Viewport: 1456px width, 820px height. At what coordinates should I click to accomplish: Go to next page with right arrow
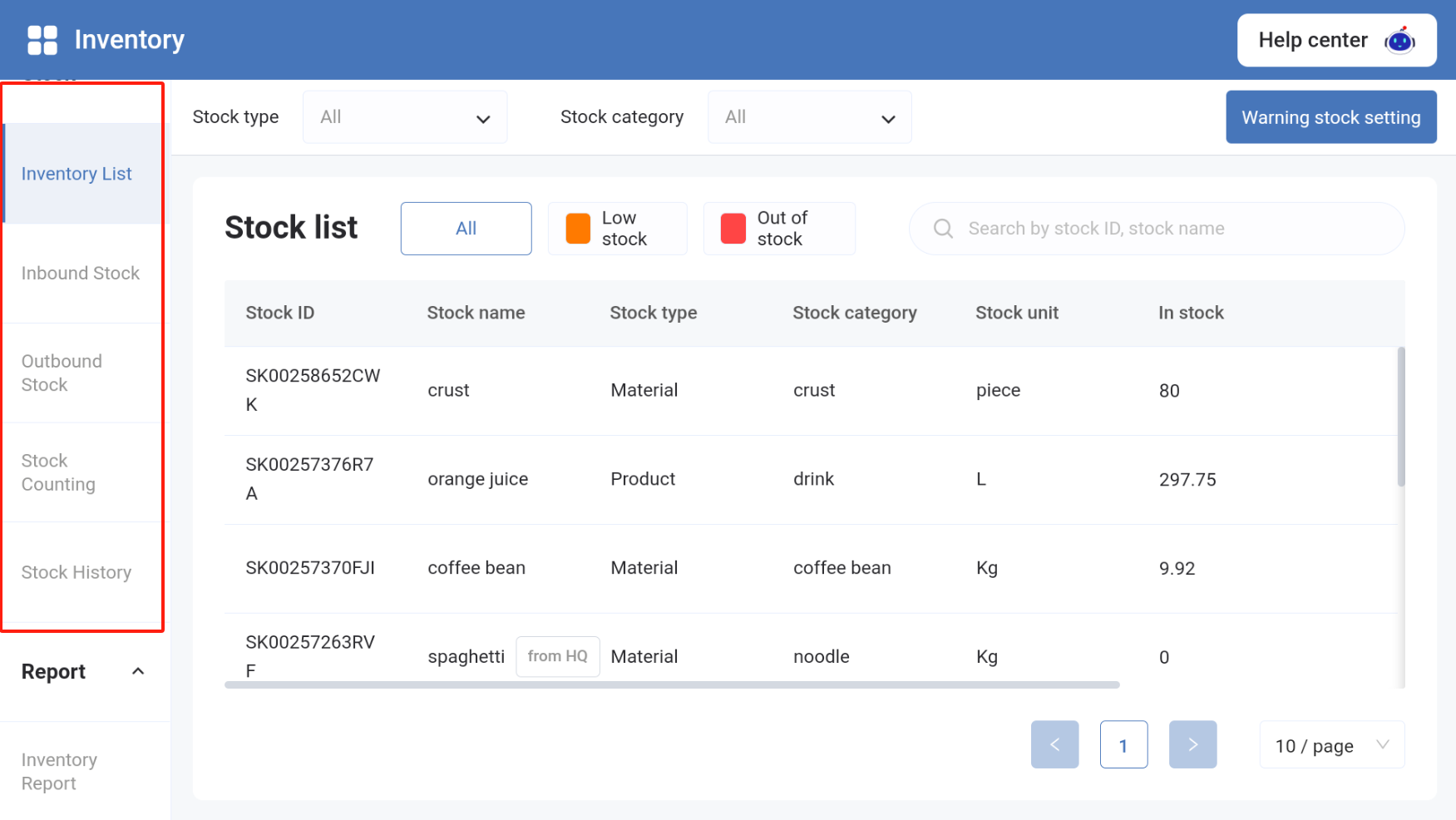coord(1192,744)
